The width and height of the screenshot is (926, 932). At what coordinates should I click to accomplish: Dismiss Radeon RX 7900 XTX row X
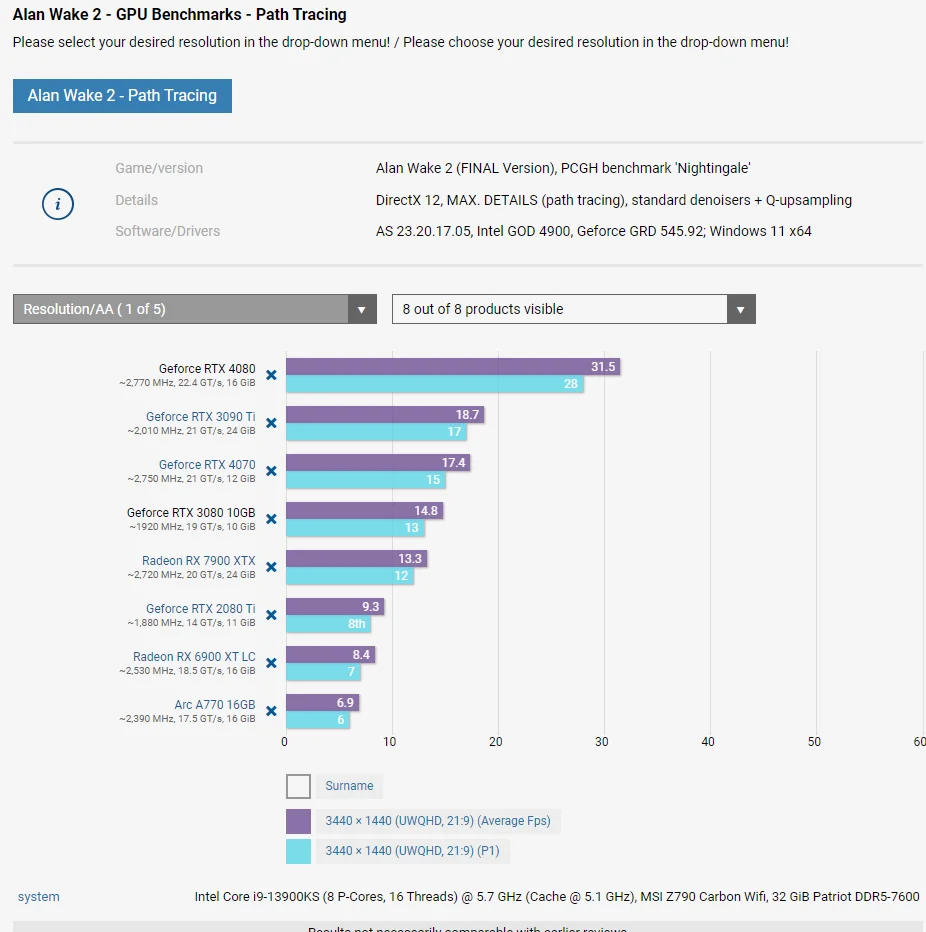[x=271, y=567]
